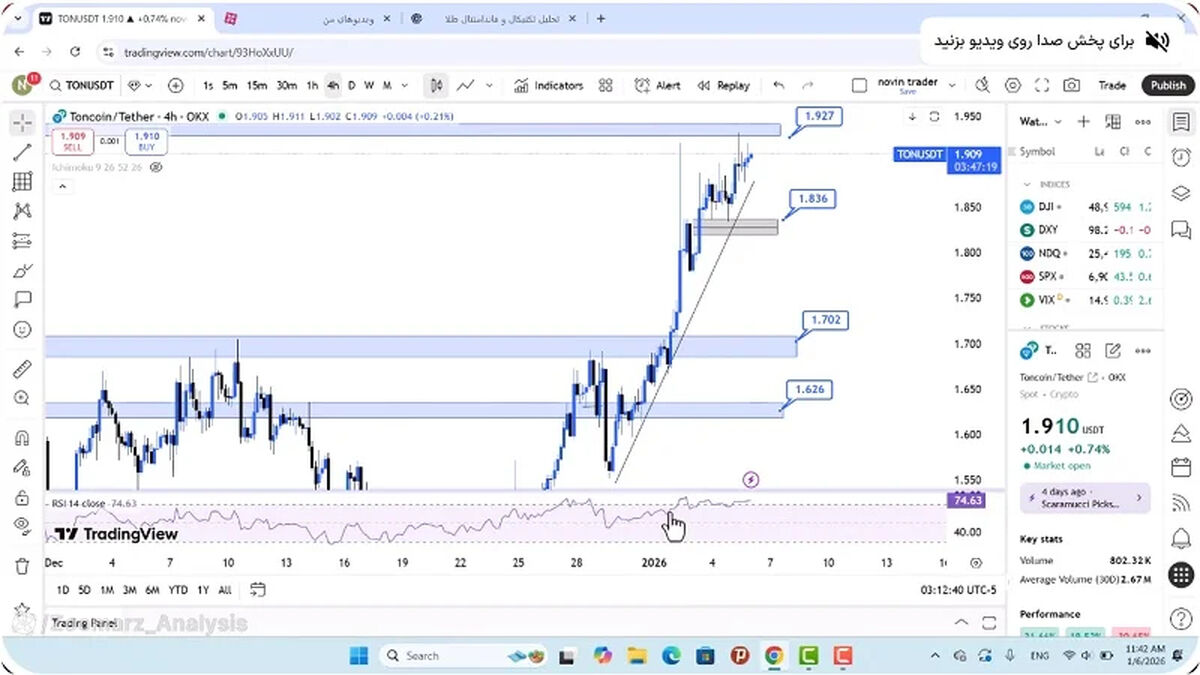Open the text annotation tool

click(22, 299)
